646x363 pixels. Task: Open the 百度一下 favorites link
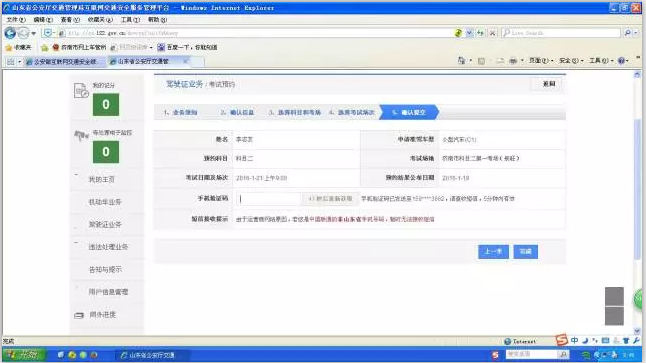[187, 47]
